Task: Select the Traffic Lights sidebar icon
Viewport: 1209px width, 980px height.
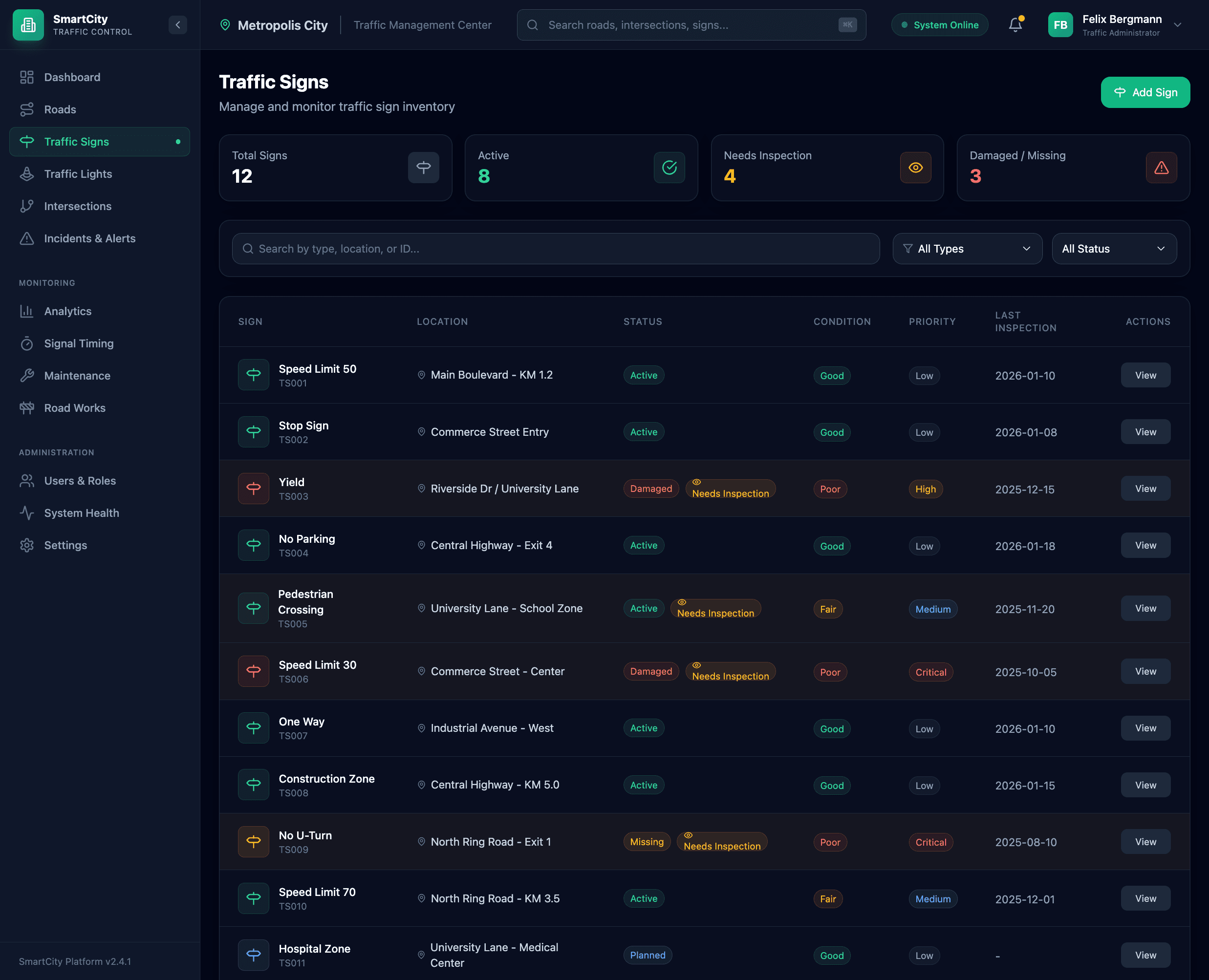Action: [x=27, y=174]
